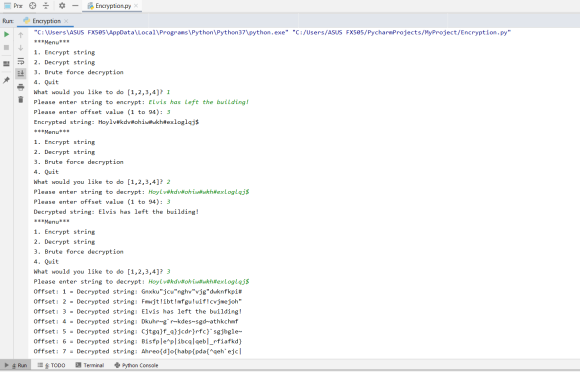
Task: Clear all console output trash icon
Action: pyautogui.click(x=21, y=99)
